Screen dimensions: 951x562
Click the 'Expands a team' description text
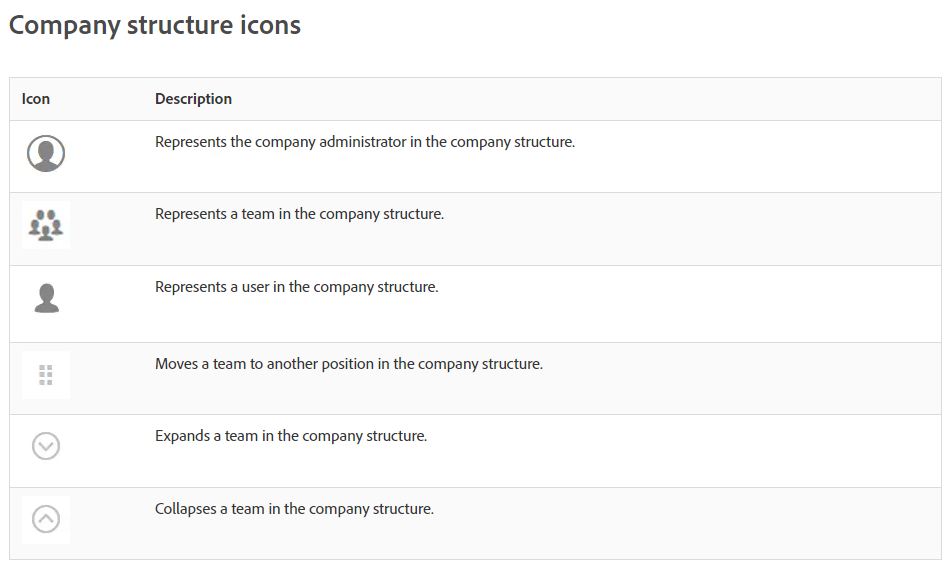[291, 436]
